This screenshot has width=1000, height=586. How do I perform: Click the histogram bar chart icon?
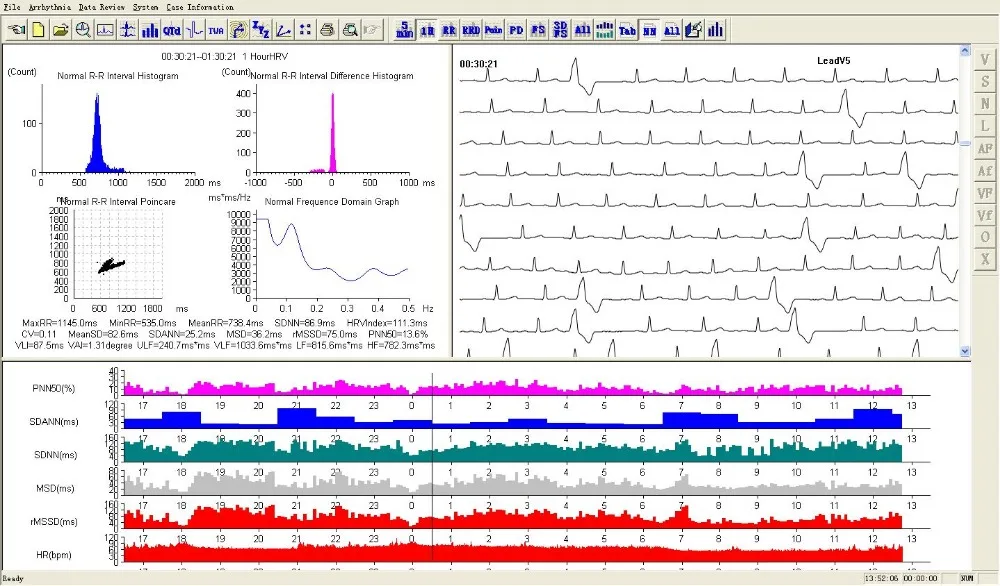point(149,29)
